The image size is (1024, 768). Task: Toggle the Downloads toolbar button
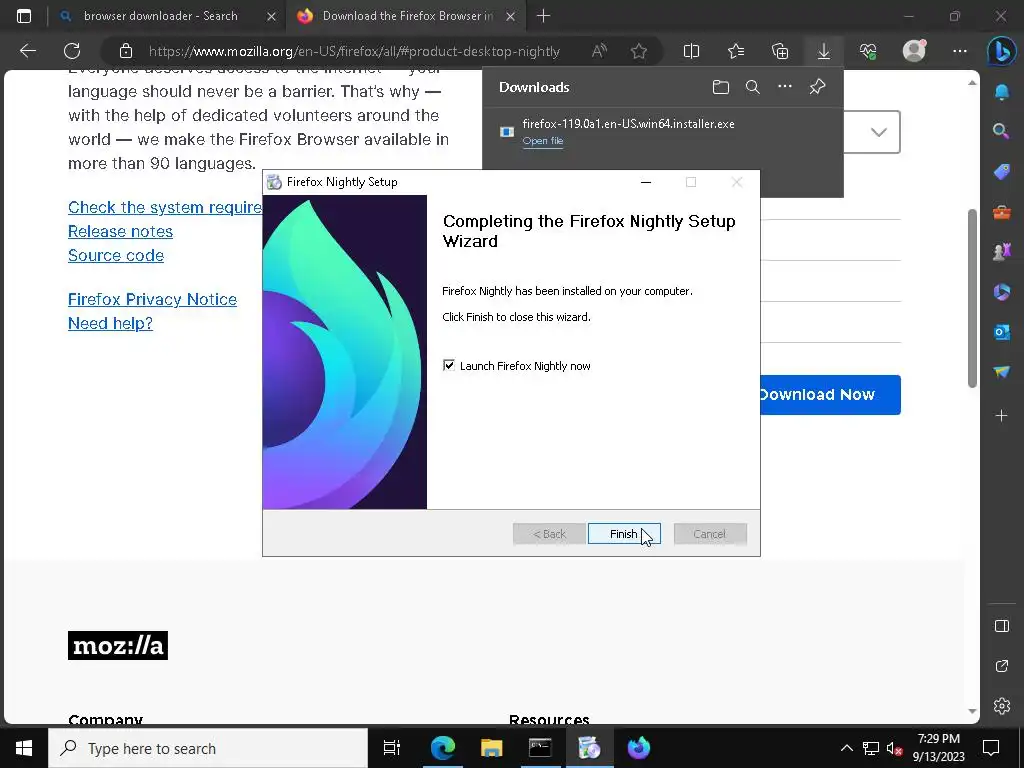tap(824, 51)
